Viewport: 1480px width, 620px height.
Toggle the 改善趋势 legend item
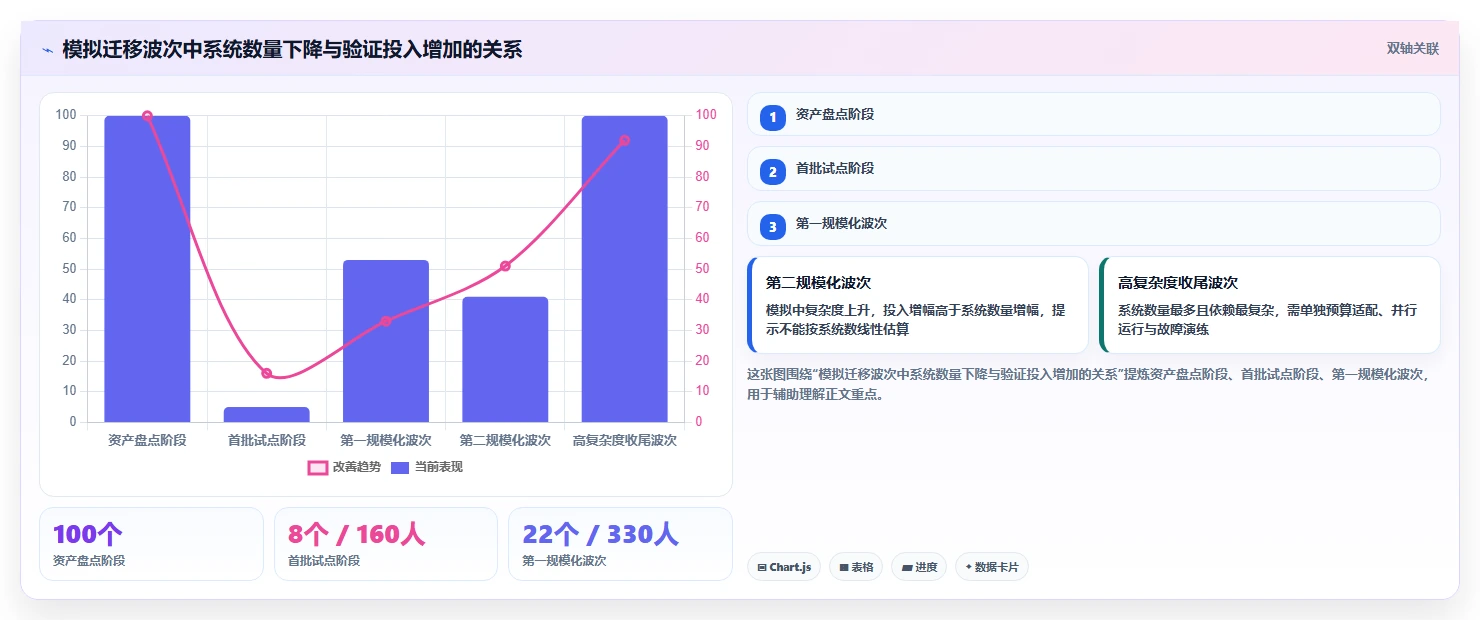(344, 467)
